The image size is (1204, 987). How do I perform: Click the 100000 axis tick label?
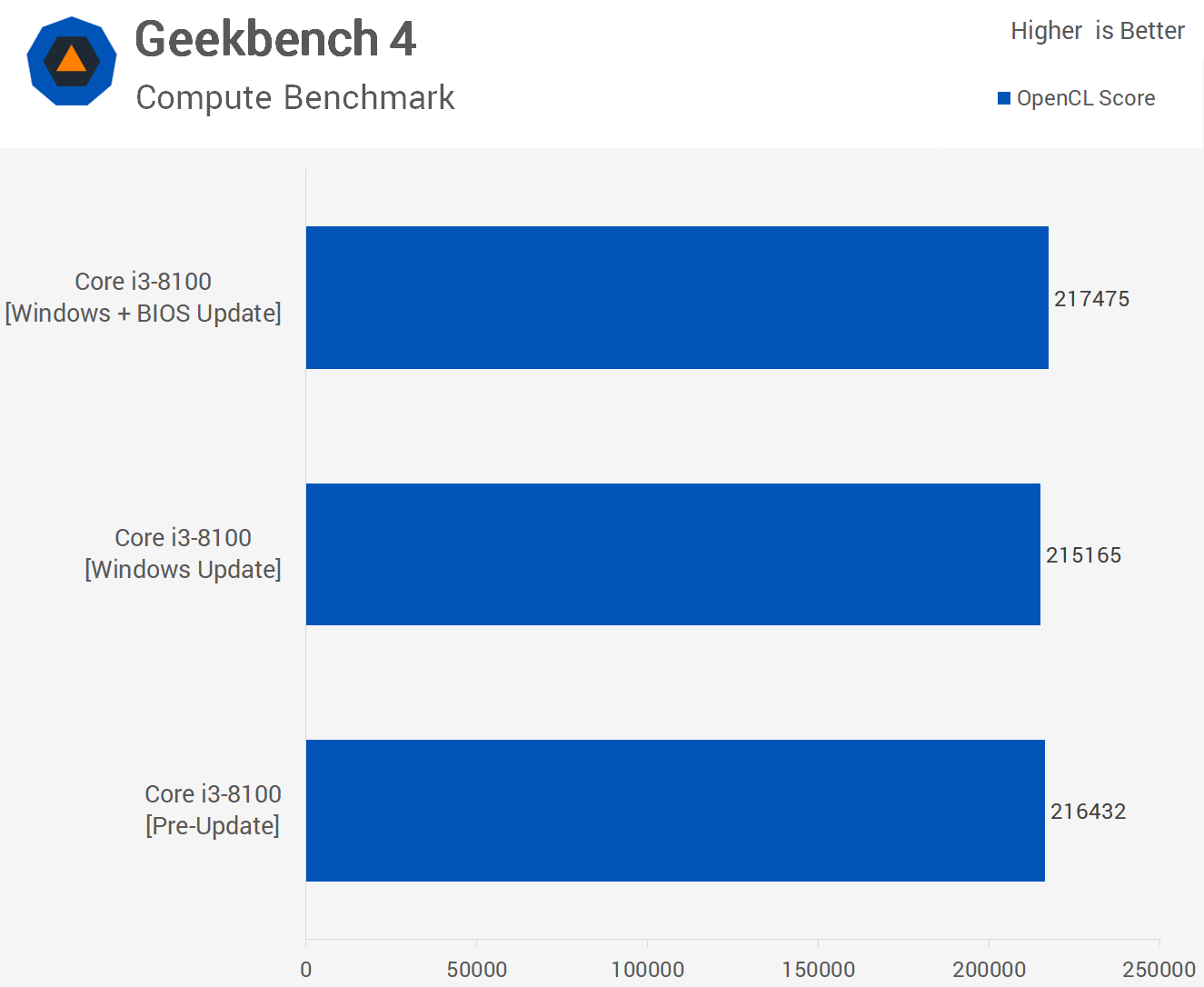(648, 969)
